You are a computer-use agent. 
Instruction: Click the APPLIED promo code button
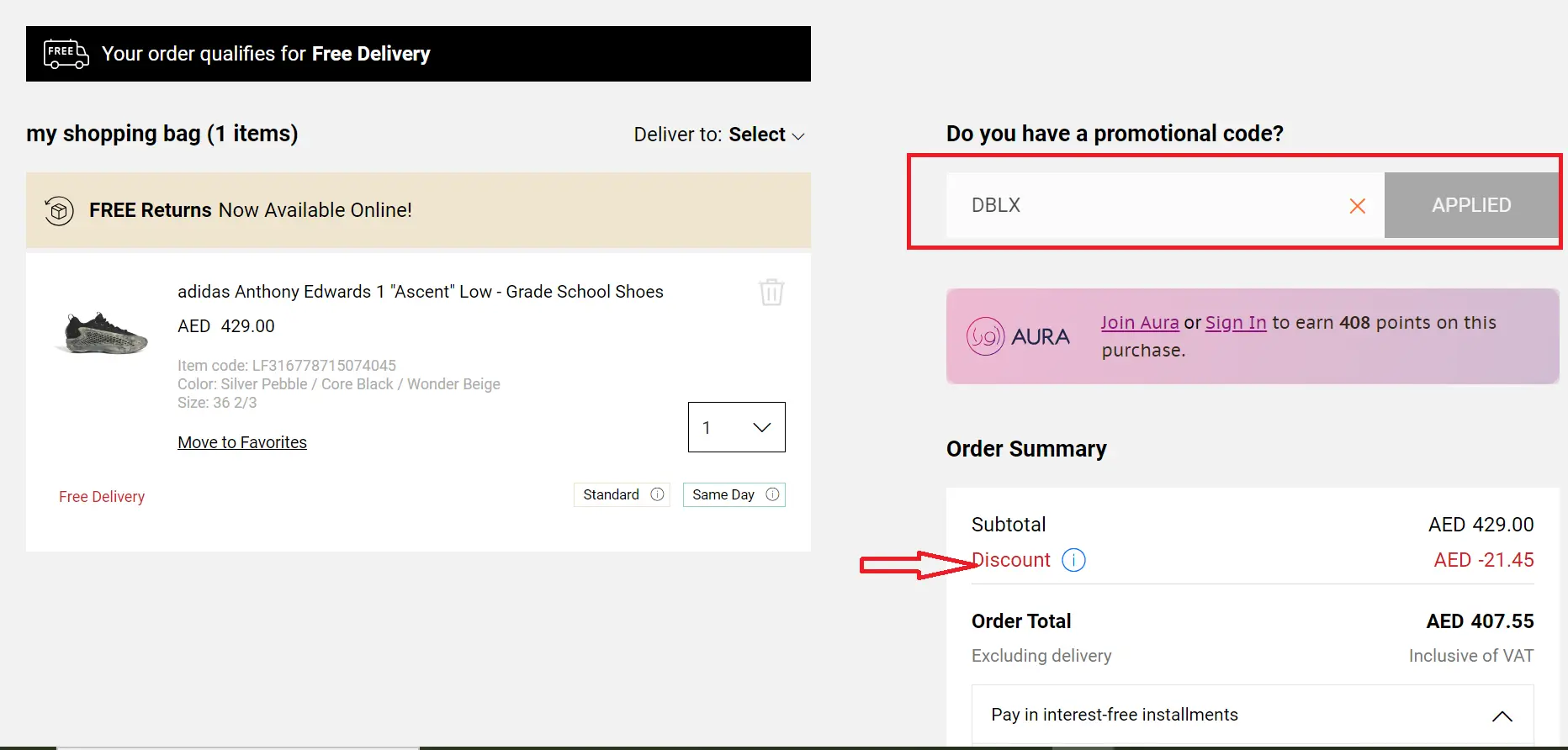[1471, 205]
